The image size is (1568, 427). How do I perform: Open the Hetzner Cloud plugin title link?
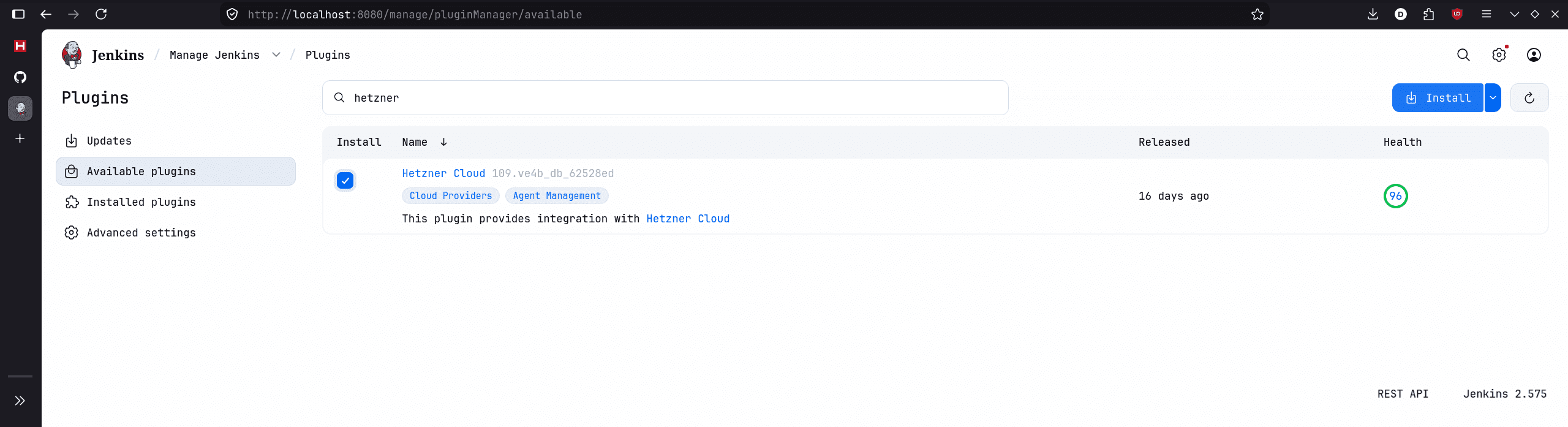pos(443,173)
